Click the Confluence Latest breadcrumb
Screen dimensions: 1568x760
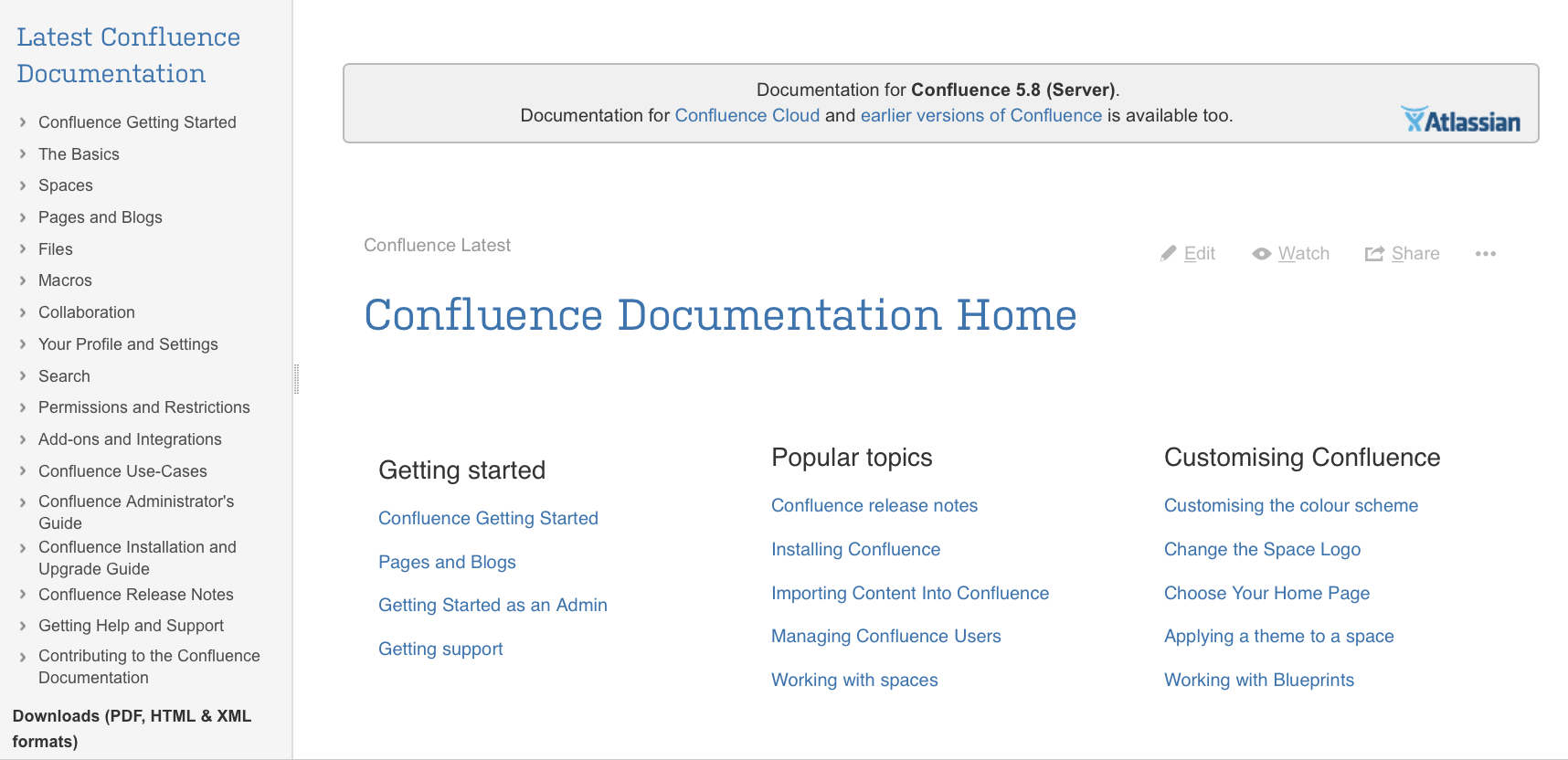(x=437, y=245)
